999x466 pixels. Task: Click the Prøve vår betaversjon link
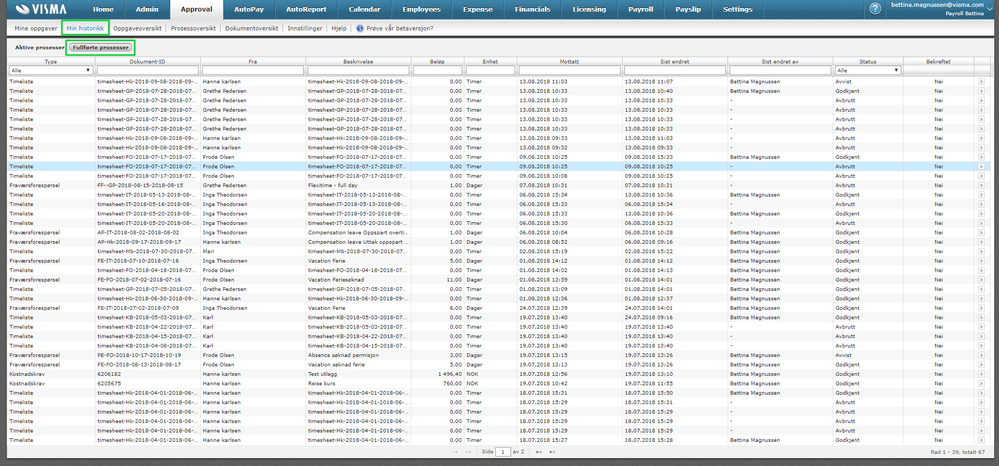pyautogui.click(x=378, y=28)
